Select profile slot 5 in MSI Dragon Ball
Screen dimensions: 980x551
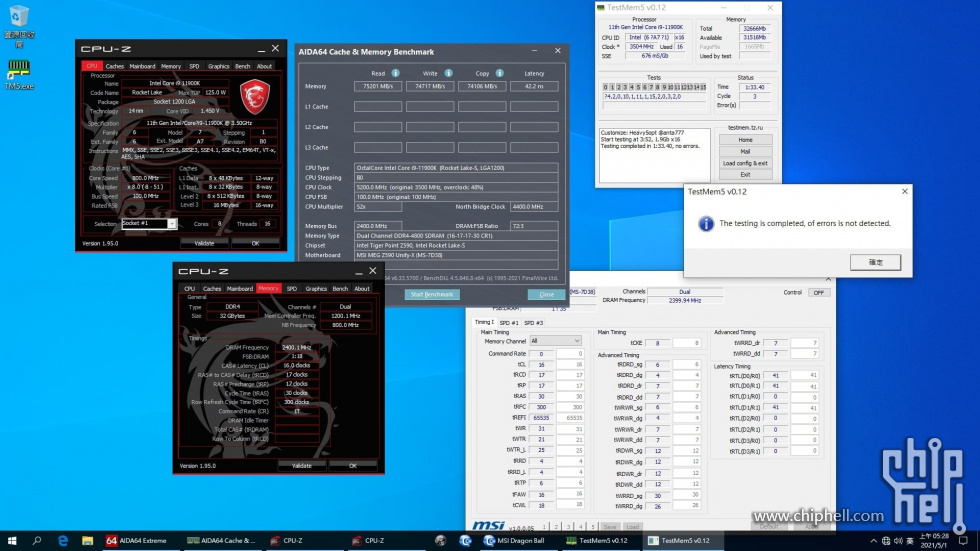point(592,527)
